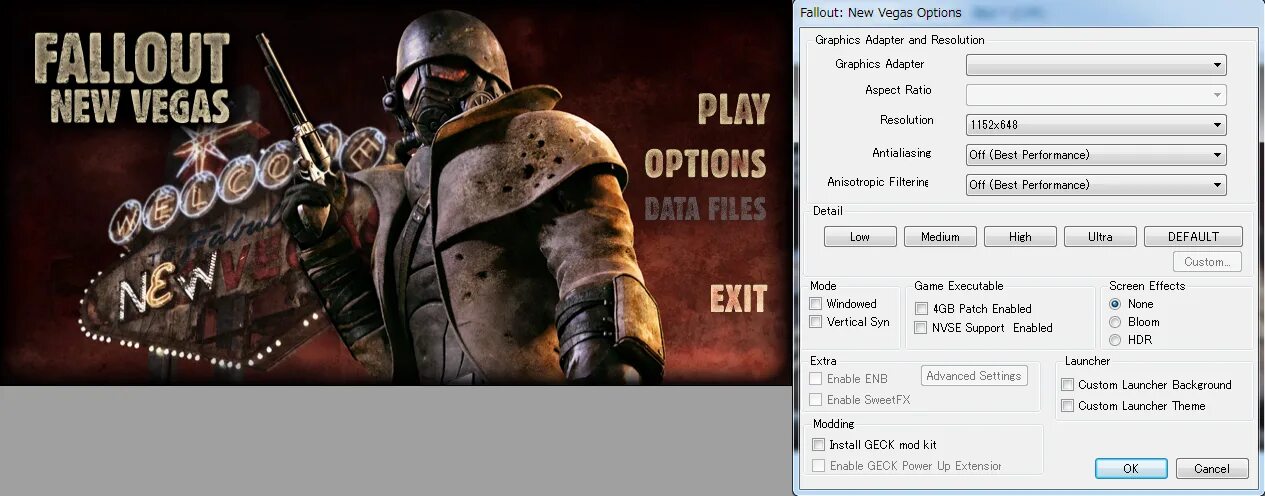Click the DEFAULT detail button
Image resolution: width=1265 pixels, height=496 pixels.
pos(1193,237)
